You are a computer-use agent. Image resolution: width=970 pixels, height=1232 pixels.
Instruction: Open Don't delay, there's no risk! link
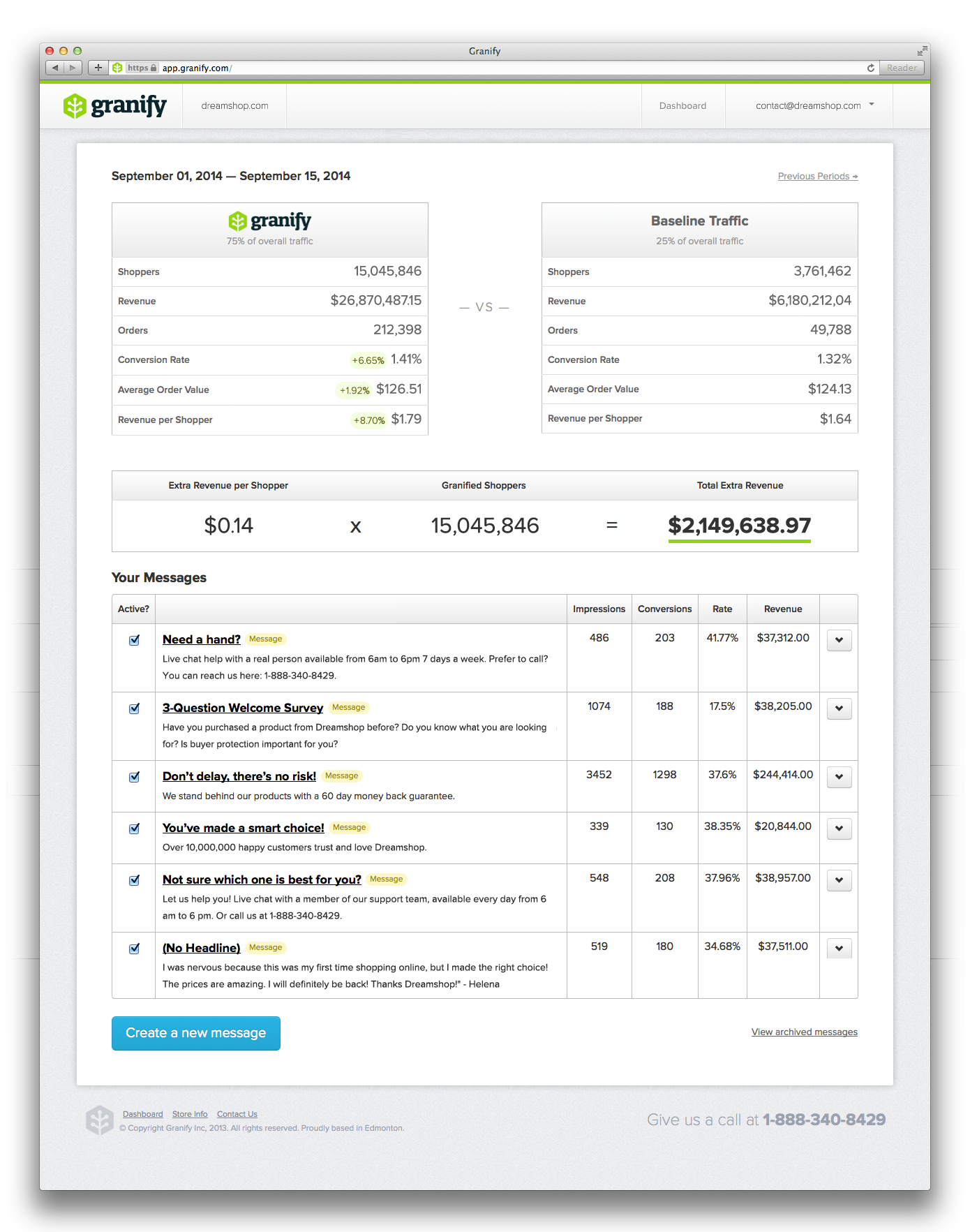(239, 776)
